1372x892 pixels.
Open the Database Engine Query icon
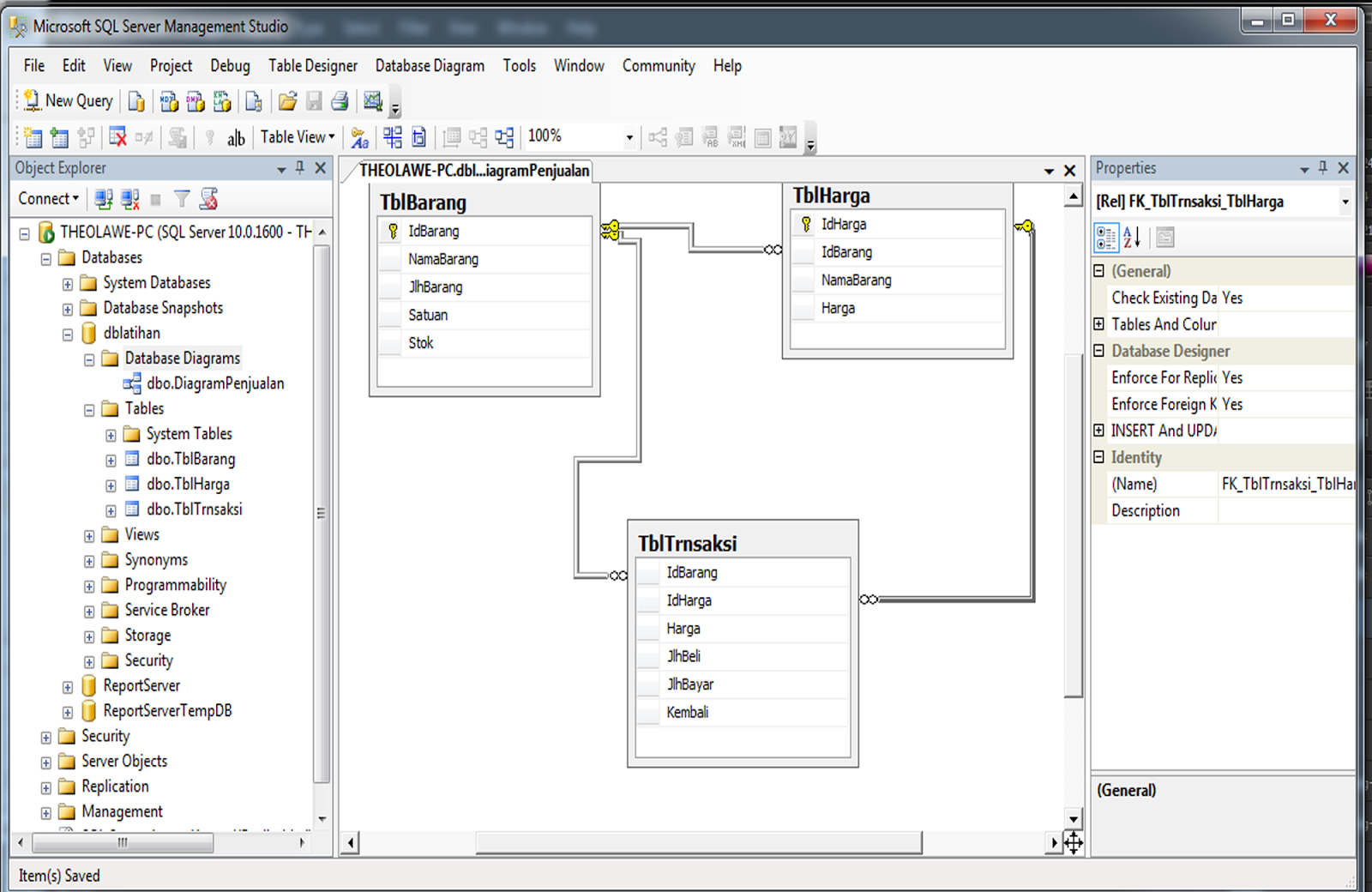[136, 101]
